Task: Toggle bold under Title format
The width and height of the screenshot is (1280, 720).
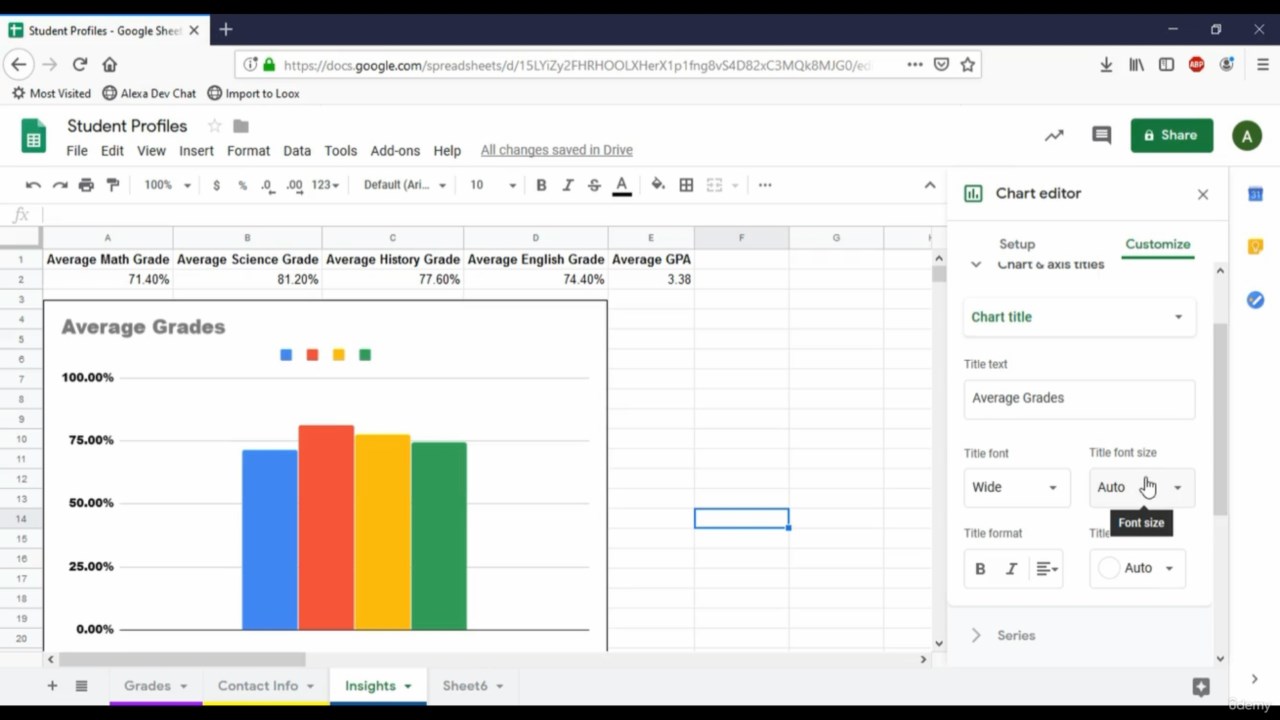Action: pos(980,568)
